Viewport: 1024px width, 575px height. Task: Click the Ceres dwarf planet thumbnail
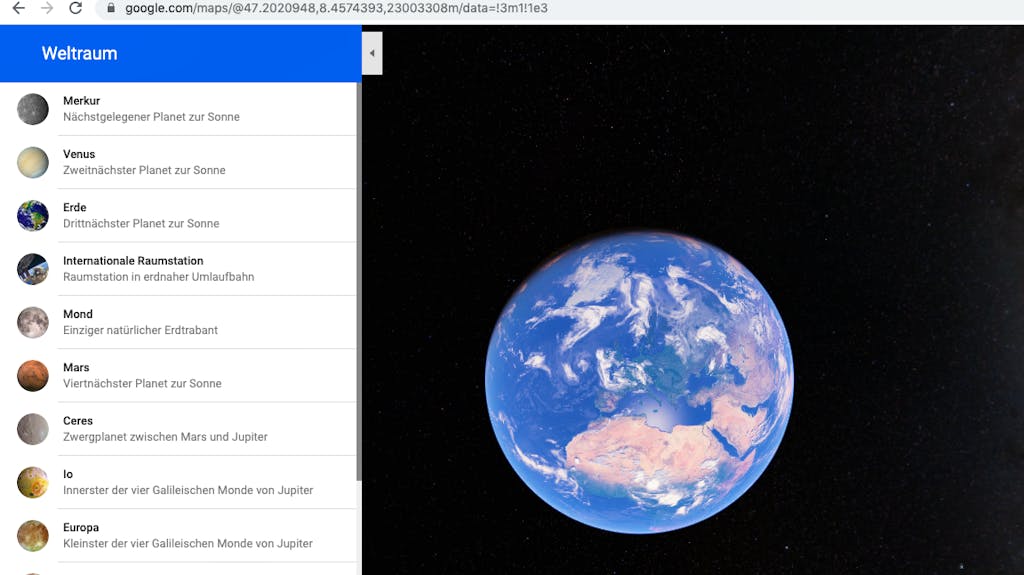coord(33,429)
